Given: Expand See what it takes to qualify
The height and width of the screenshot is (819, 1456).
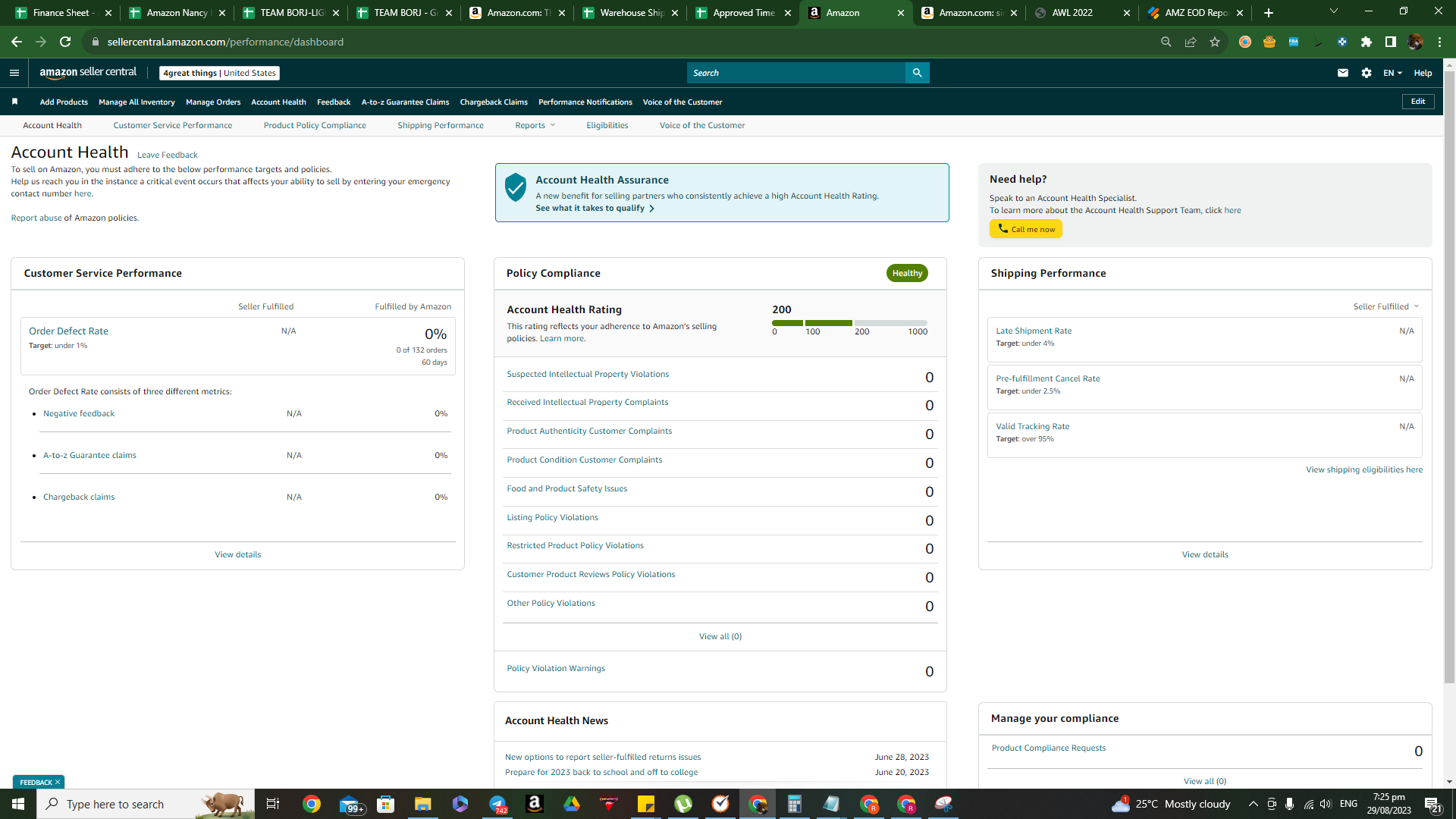Looking at the screenshot, I should (595, 208).
